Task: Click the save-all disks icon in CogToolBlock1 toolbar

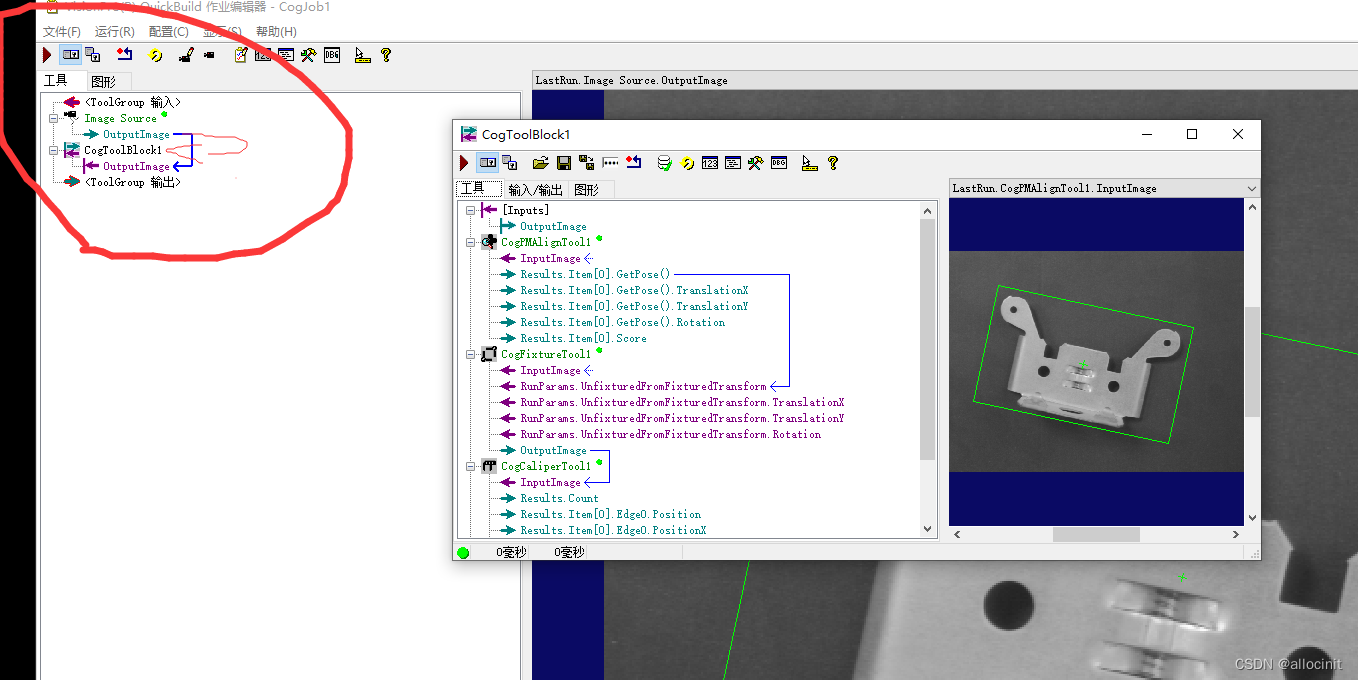Action: tap(587, 163)
